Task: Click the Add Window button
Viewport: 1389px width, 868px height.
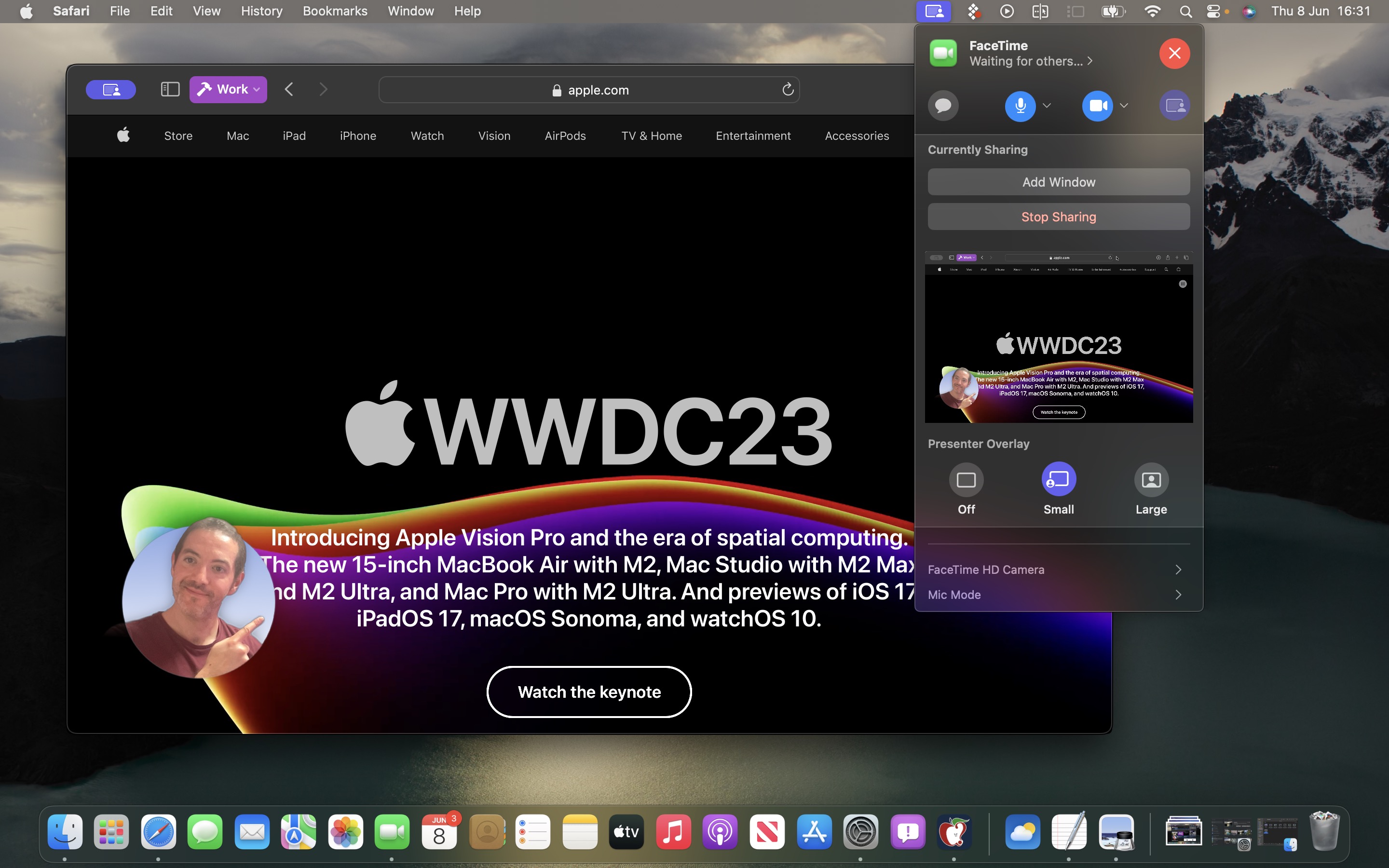Action: [x=1059, y=182]
